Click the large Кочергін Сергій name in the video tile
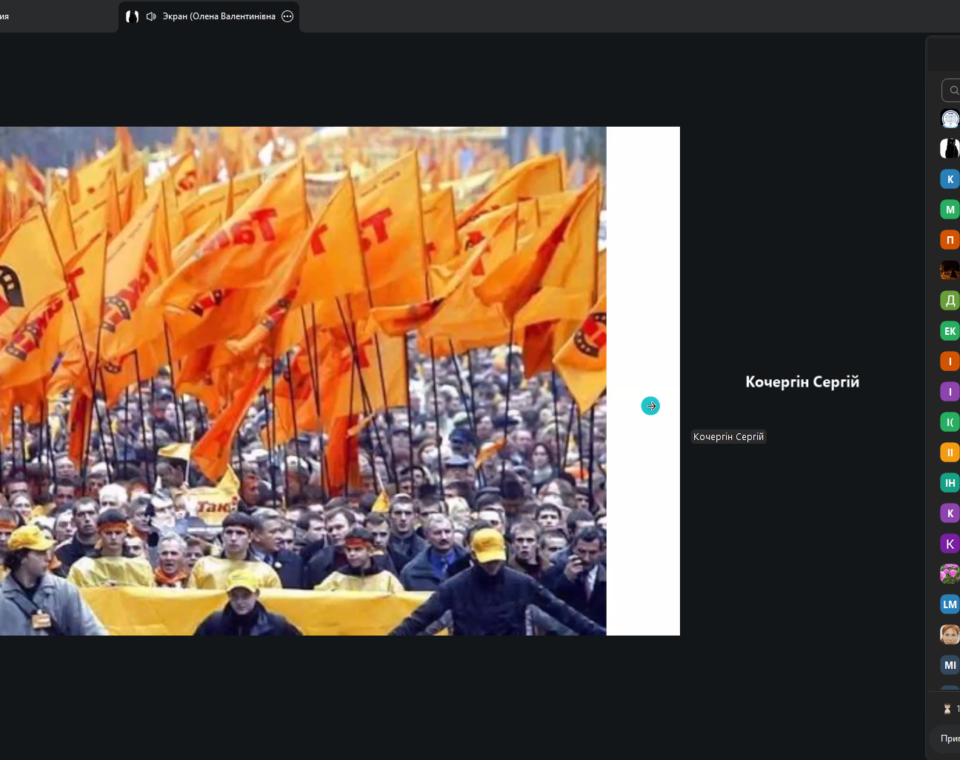 802,382
